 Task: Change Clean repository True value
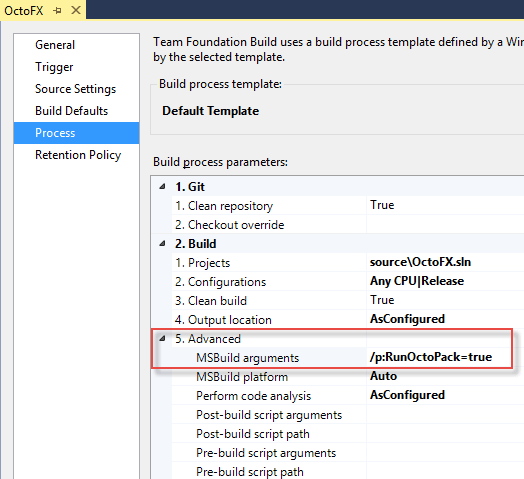pos(445,205)
